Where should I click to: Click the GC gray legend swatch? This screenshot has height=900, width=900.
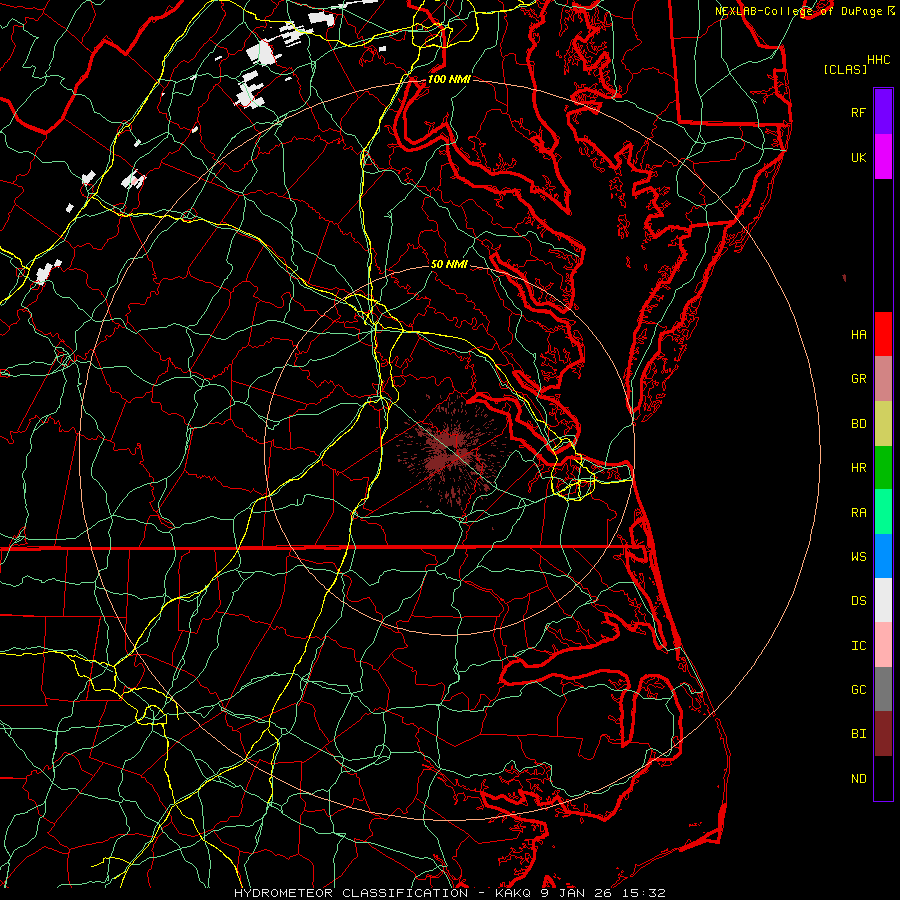883,689
